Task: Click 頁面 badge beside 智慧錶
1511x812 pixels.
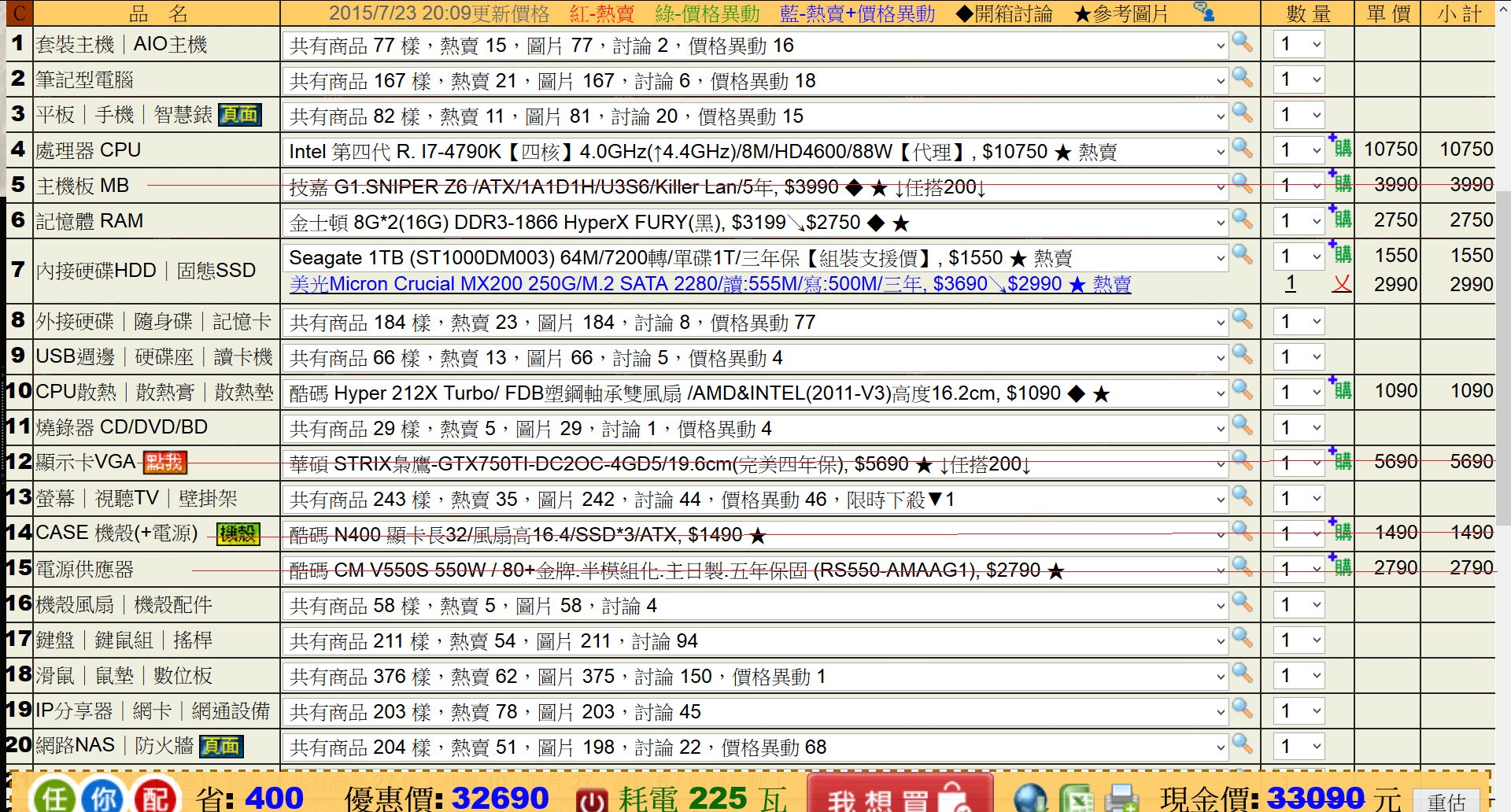Action: (x=239, y=115)
